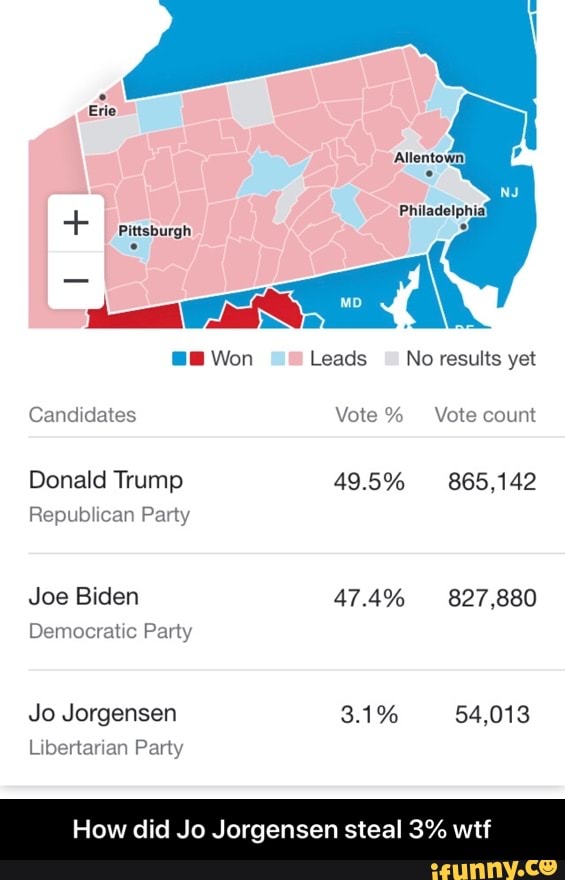Click the Candidates column header
The height and width of the screenshot is (880, 565).
pos(82,415)
